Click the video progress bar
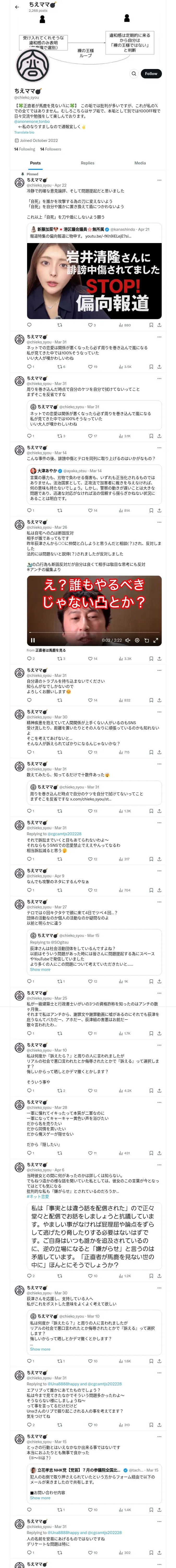This screenshot has height=1568, width=176. 94,632
